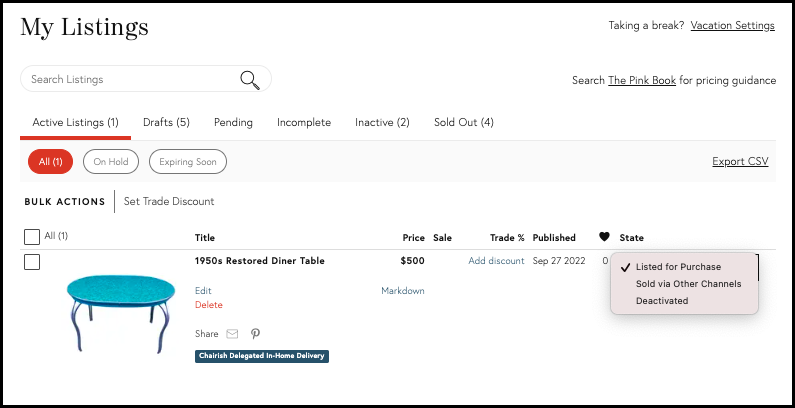Apply Markdown to the $500 listing
Screen dimensions: 795x408
[x=403, y=291]
